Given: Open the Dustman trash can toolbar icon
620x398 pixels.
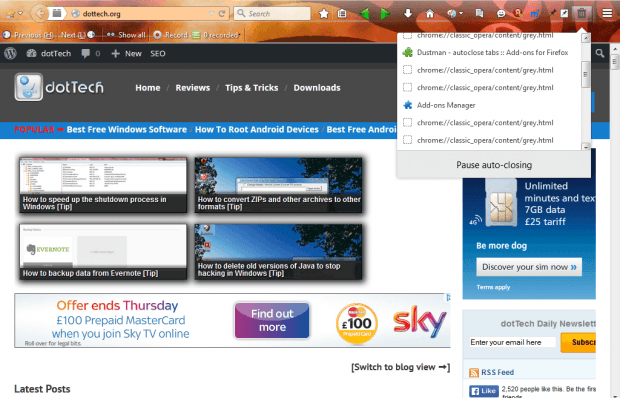Looking at the screenshot, I should [582, 13].
